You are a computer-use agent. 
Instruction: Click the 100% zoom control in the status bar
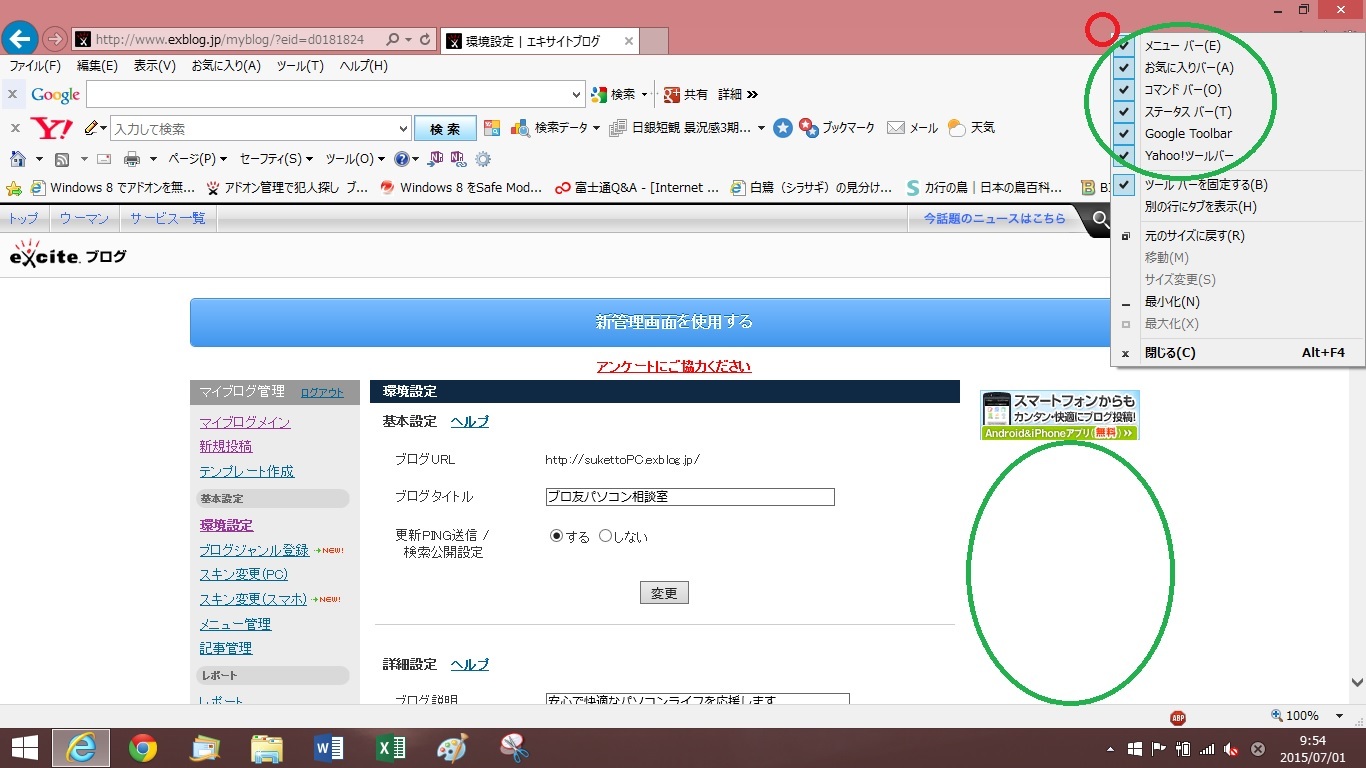(x=1298, y=715)
